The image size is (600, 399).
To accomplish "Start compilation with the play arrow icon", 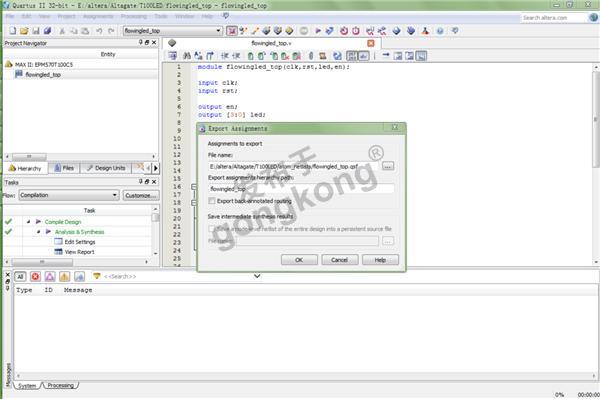I will pos(318,31).
